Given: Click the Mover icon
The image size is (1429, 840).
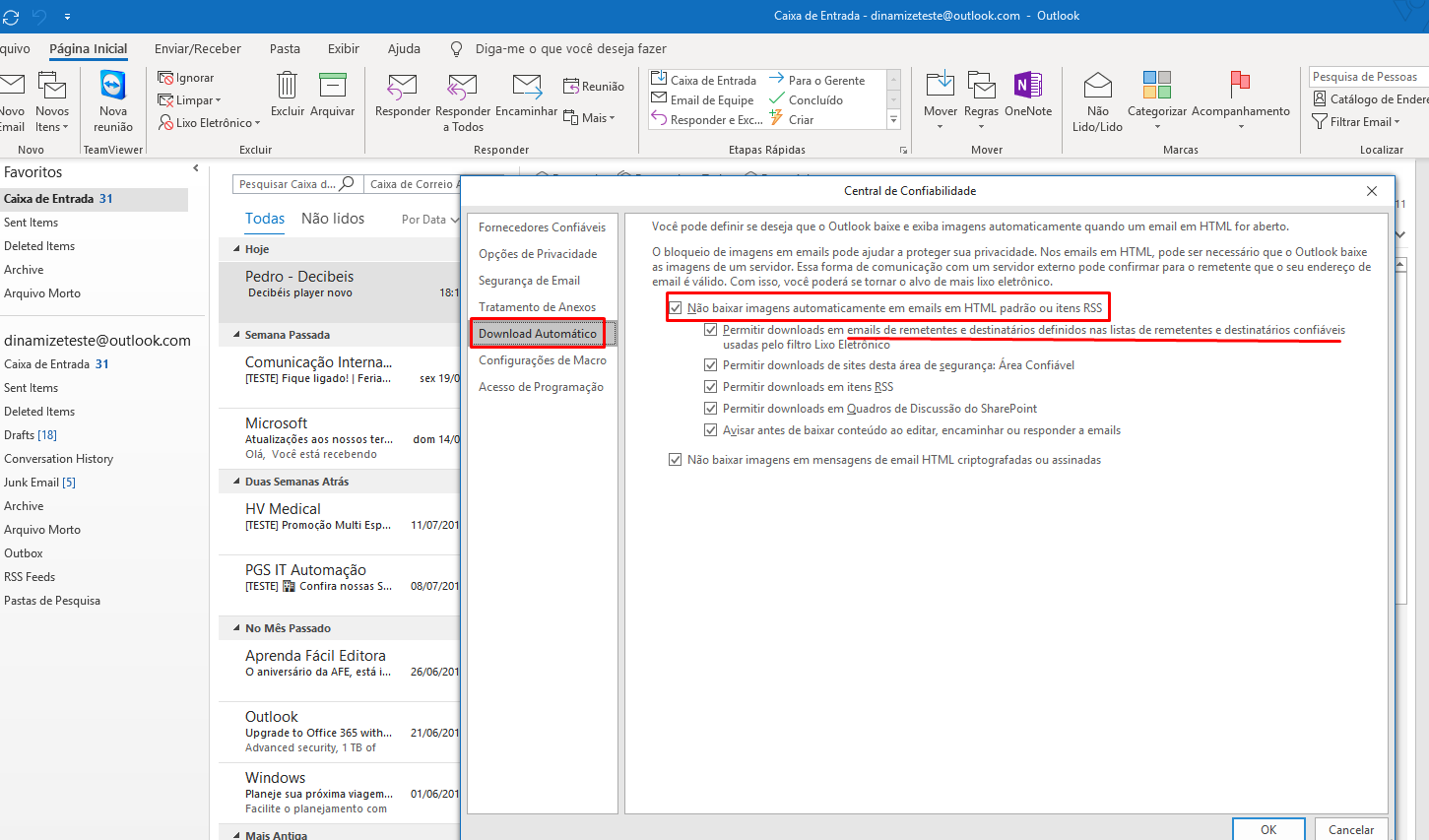Looking at the screenshot, I should [x=941, y=85].
